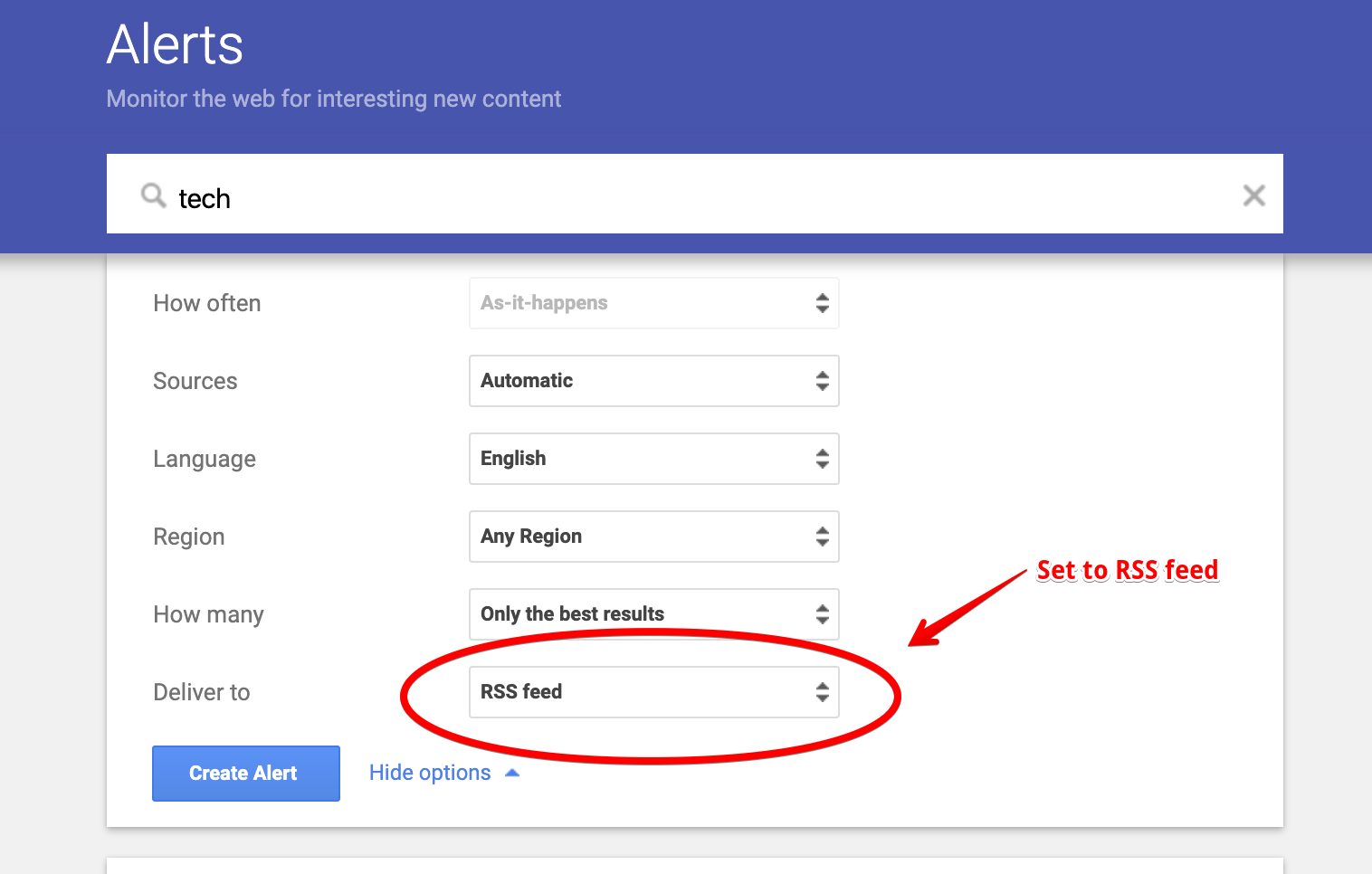Click the Deliver to label
Image resolution: width=1372 pixels, height=874 pixels.
(x=202, y=692)
